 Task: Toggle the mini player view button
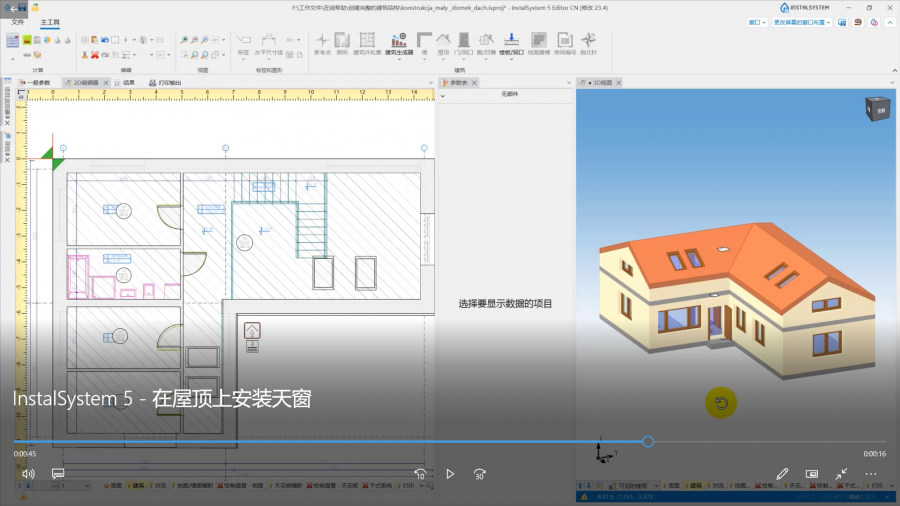click(x=812, y=473)
